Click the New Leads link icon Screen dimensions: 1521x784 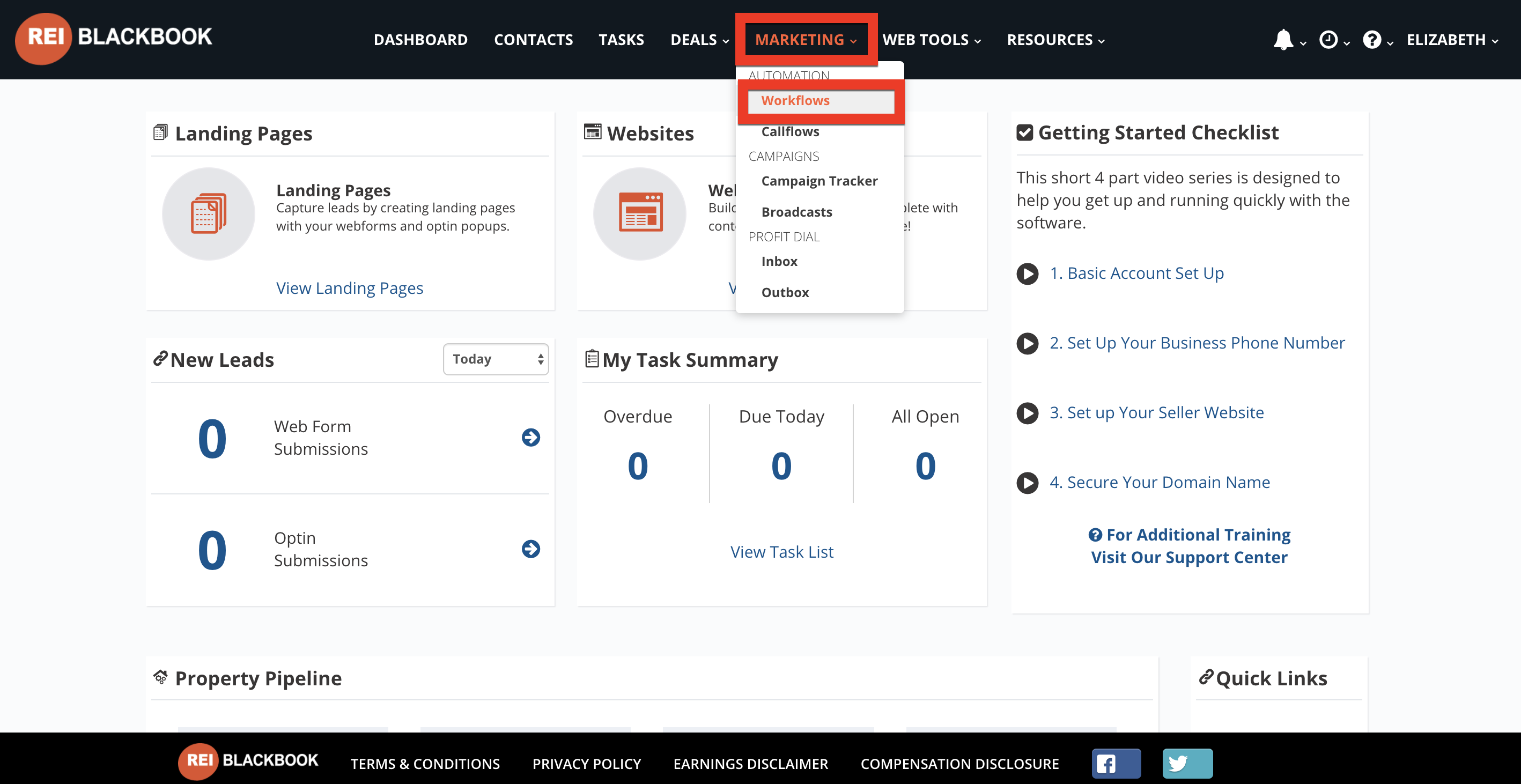(160, 358)
